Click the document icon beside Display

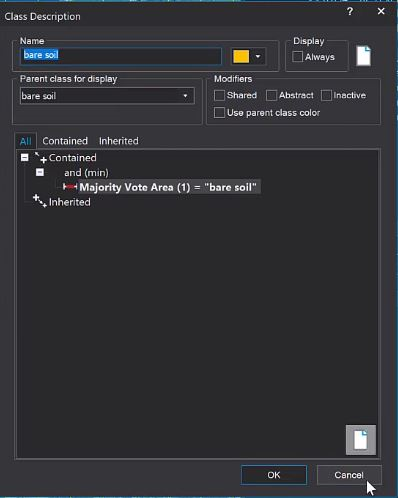pyautogui.click(x=363, y=56)
